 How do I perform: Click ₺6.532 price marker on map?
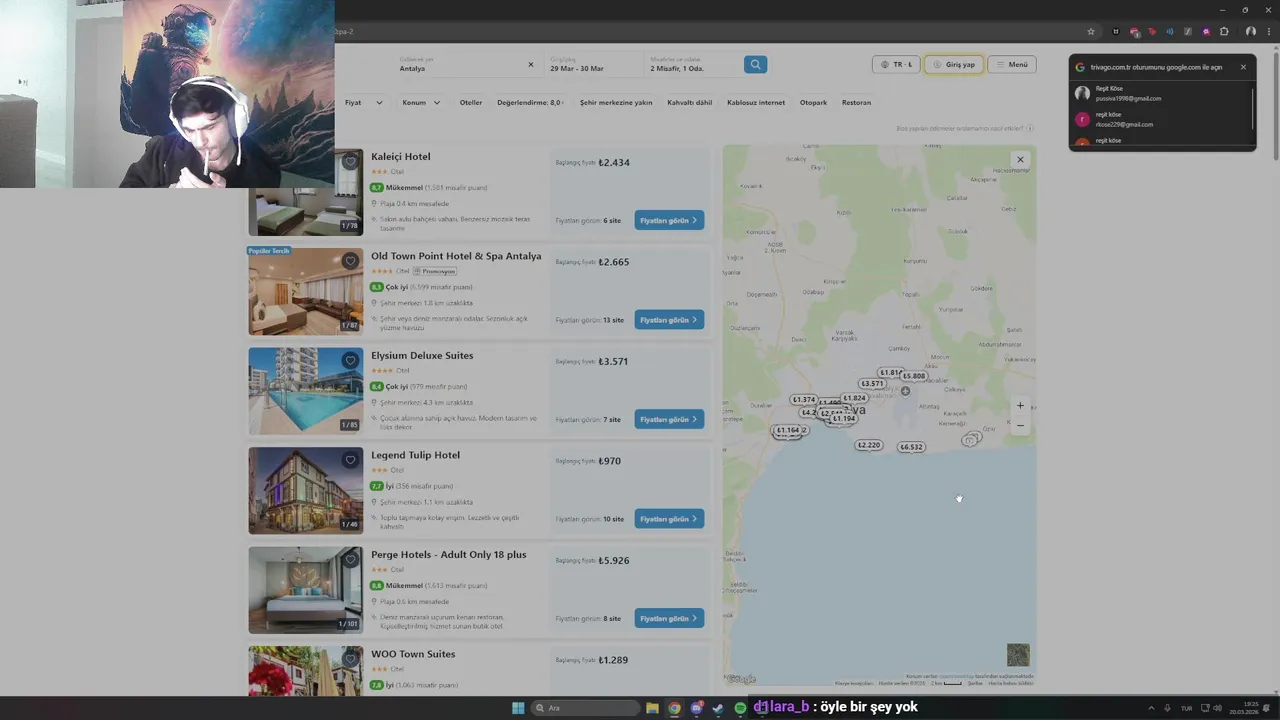coord(911,447)
